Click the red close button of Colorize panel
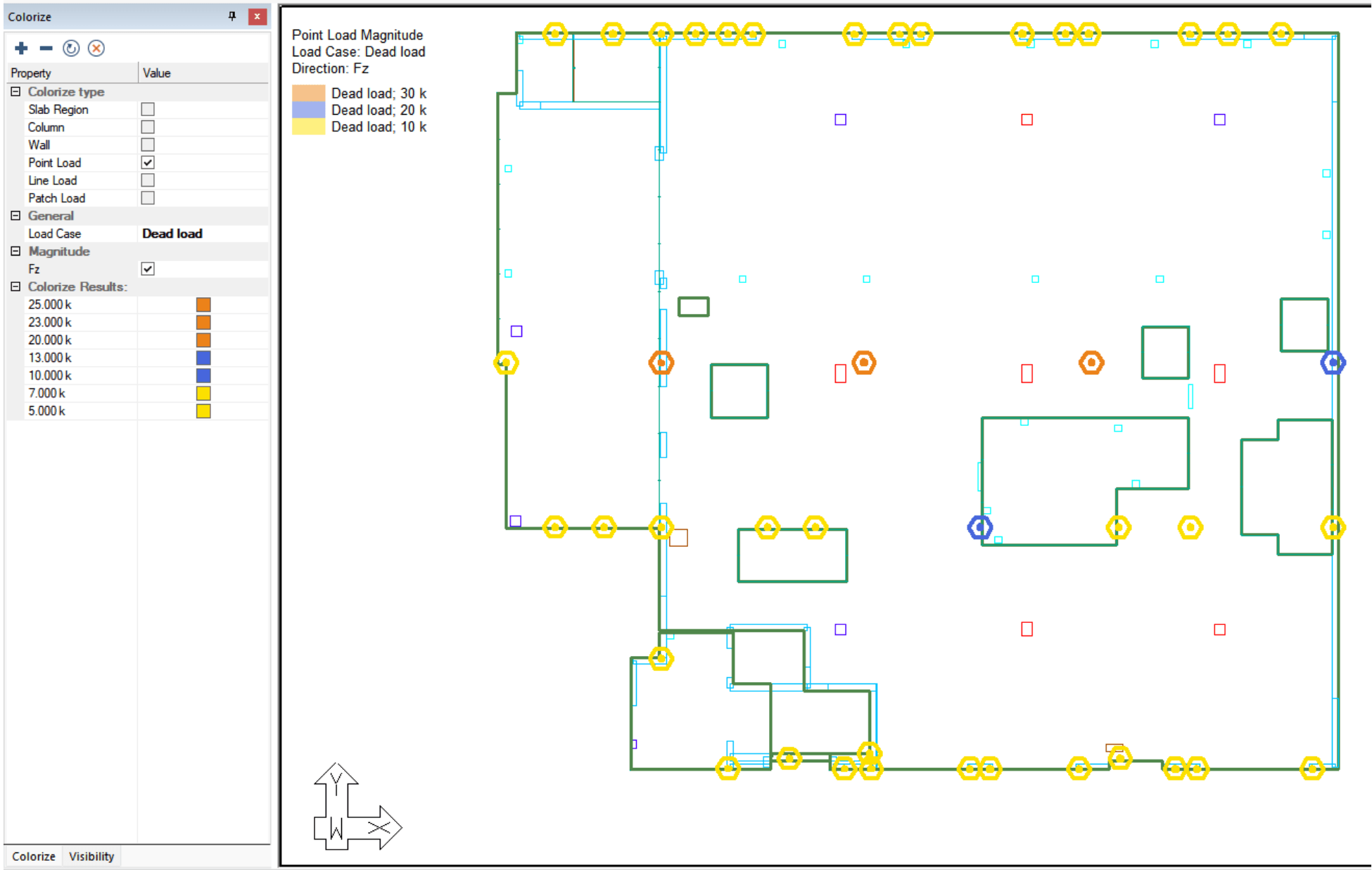 [257, 16]
